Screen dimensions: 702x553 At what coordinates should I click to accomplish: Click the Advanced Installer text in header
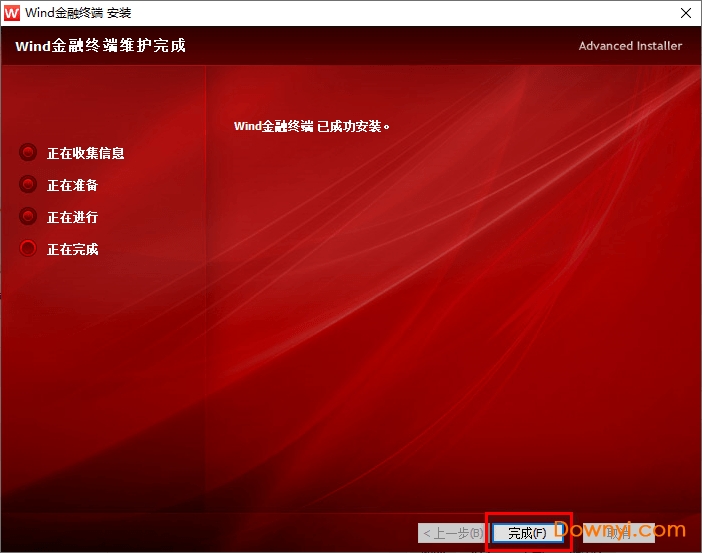[630, 46]
